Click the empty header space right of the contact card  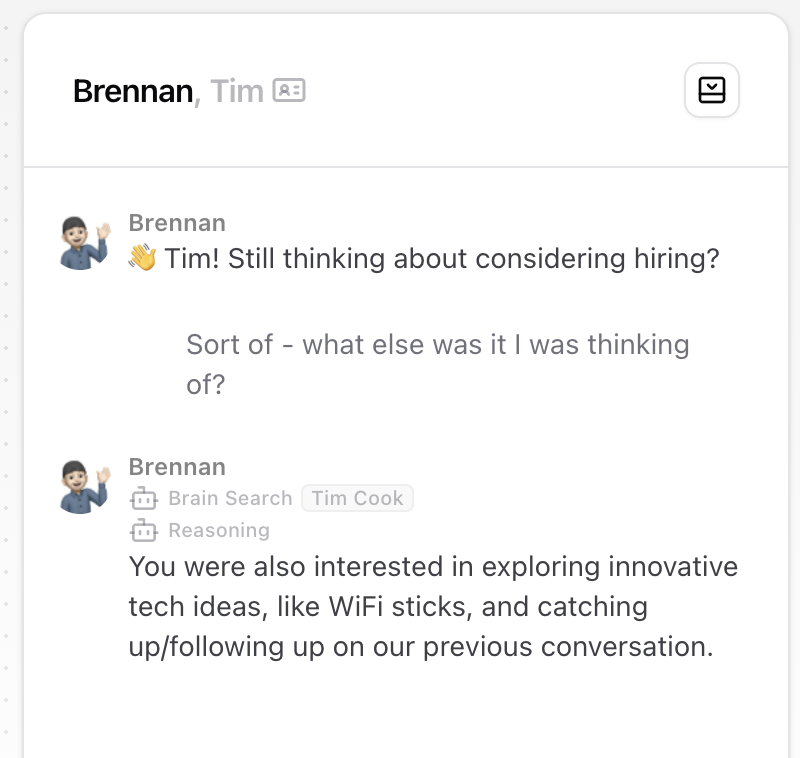(x=490, y=91)
